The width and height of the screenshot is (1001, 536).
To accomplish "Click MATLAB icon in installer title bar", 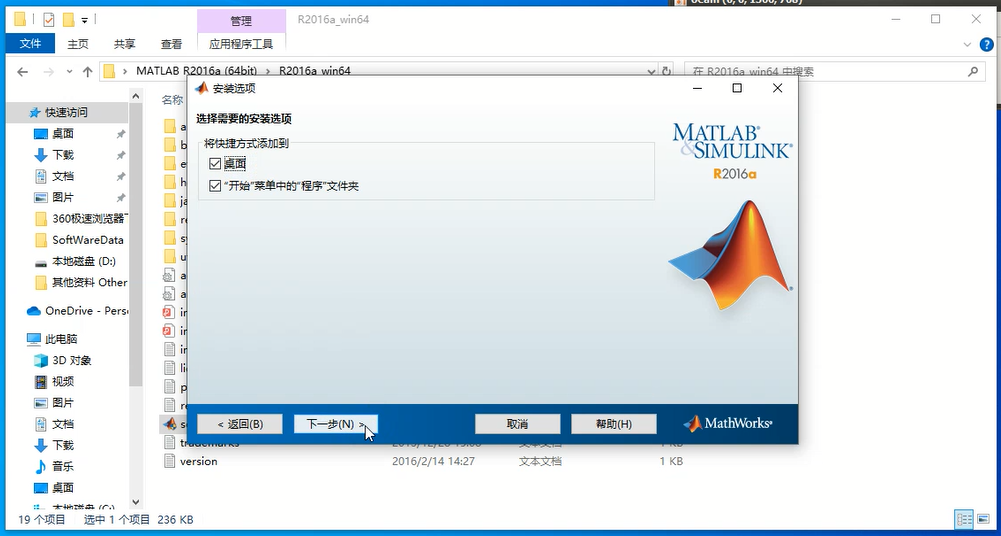I will coord(202,88).
